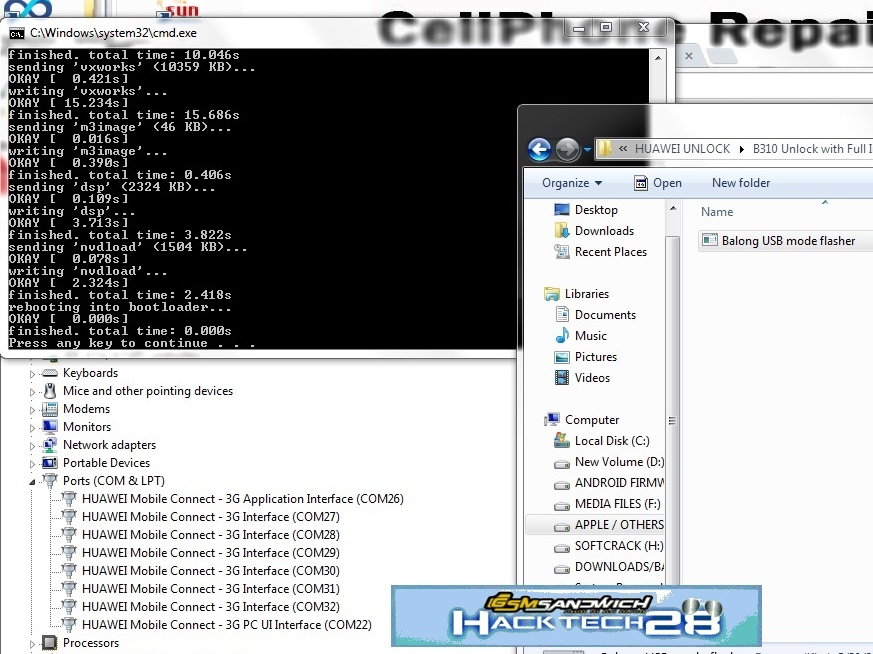Select Libraries in navigation pane
The width and height of the screenshot is (873, 654).
pos(576,293)
